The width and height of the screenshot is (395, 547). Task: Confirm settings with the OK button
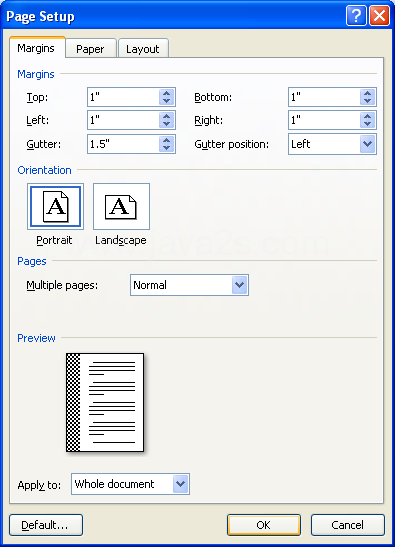(264, 525)
